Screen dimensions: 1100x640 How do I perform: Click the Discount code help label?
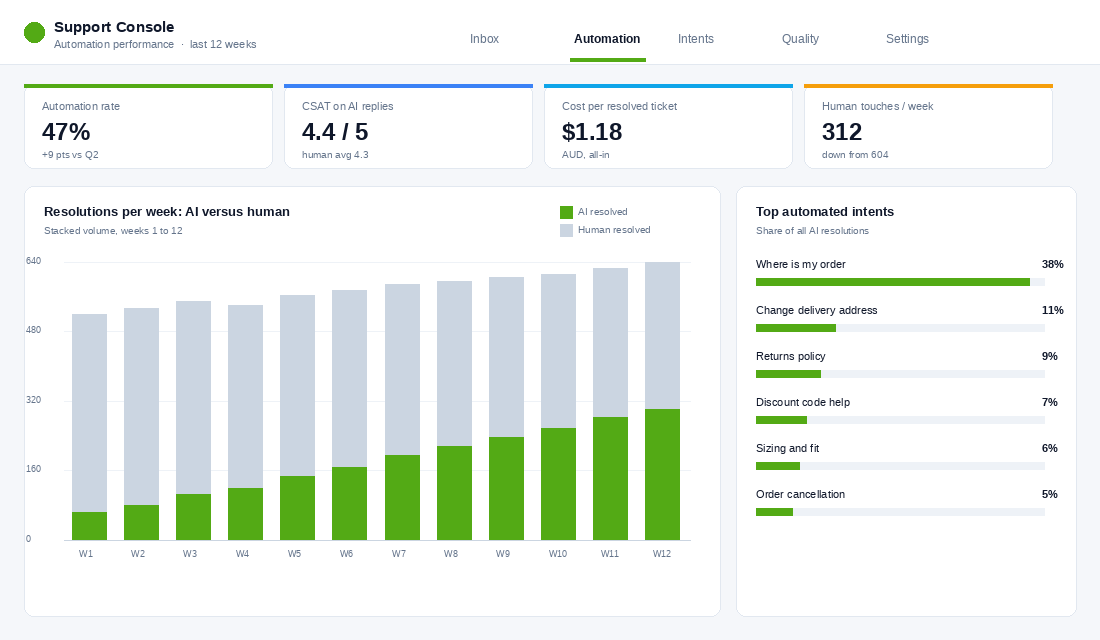point(803,402)
